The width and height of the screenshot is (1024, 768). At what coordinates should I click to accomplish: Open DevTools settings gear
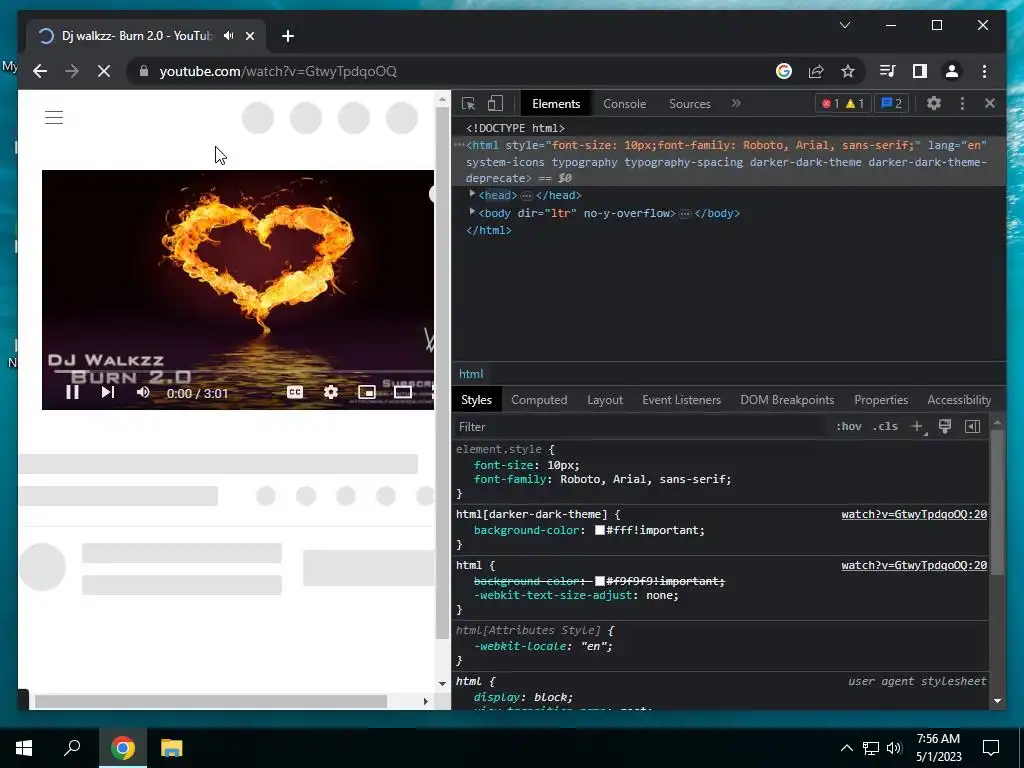click(x=934, y=103)
